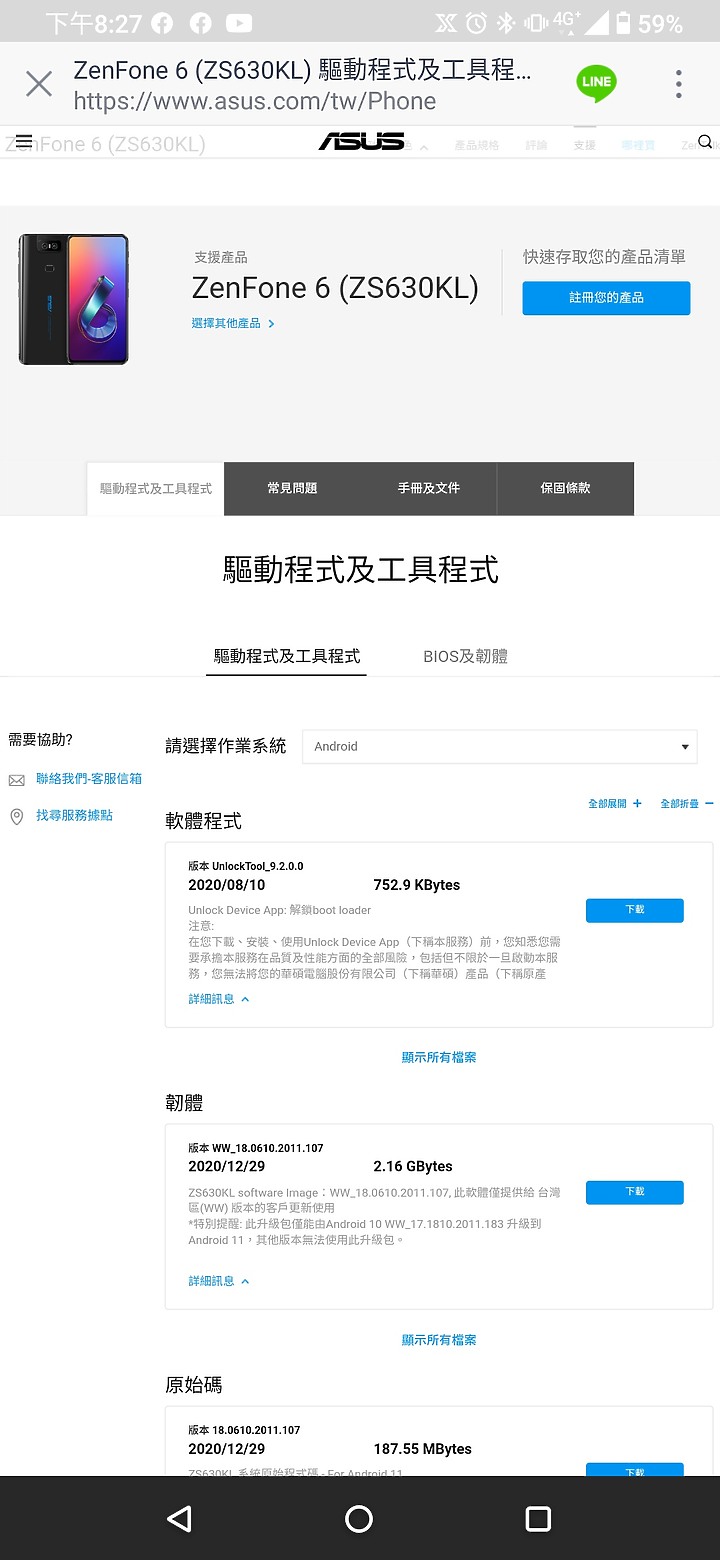
Task: Switch to the 保固條款 tab
Action: [x=566, y=488]
